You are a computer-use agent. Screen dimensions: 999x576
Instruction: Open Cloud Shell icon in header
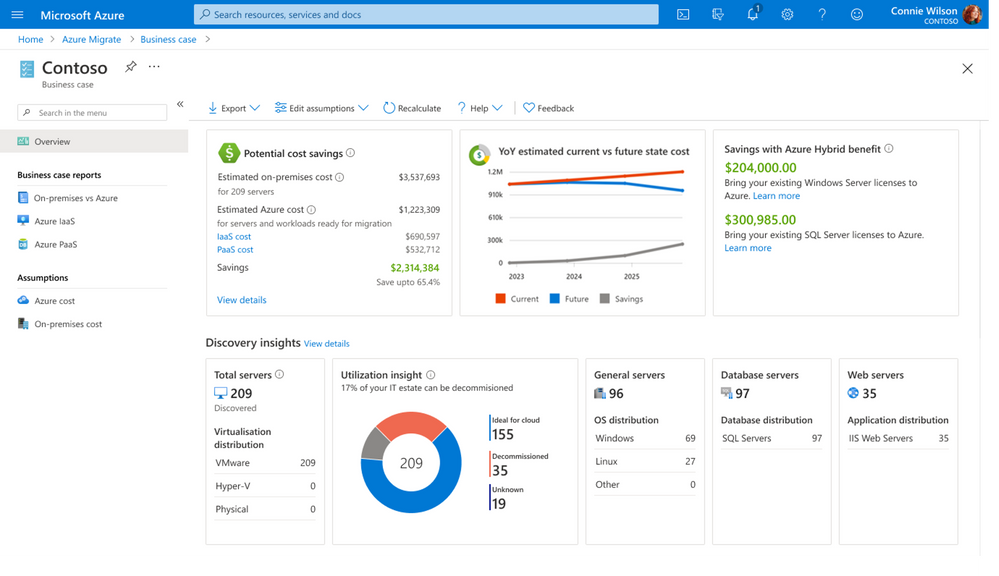[683, 15]
